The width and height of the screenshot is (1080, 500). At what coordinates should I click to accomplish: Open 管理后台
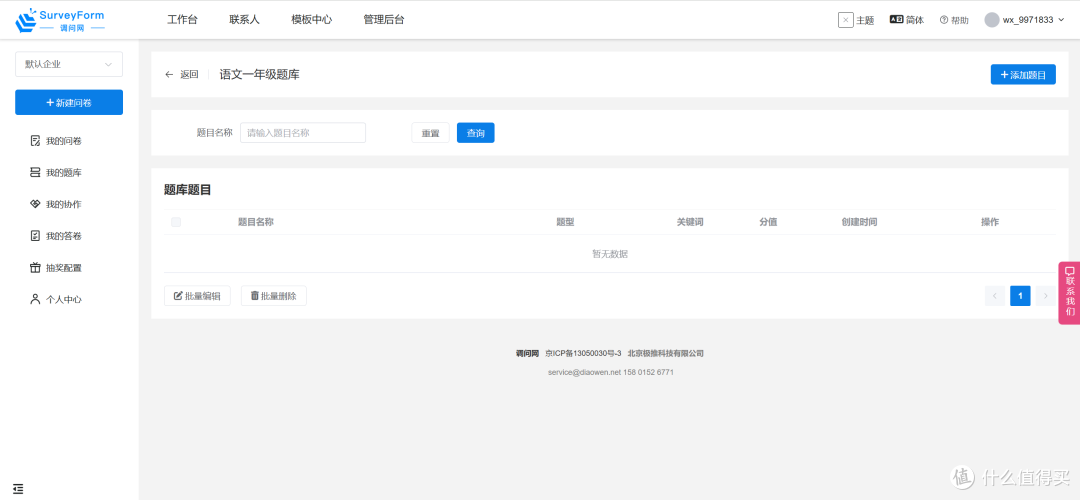pyautogui.click(x=384, y=20)
